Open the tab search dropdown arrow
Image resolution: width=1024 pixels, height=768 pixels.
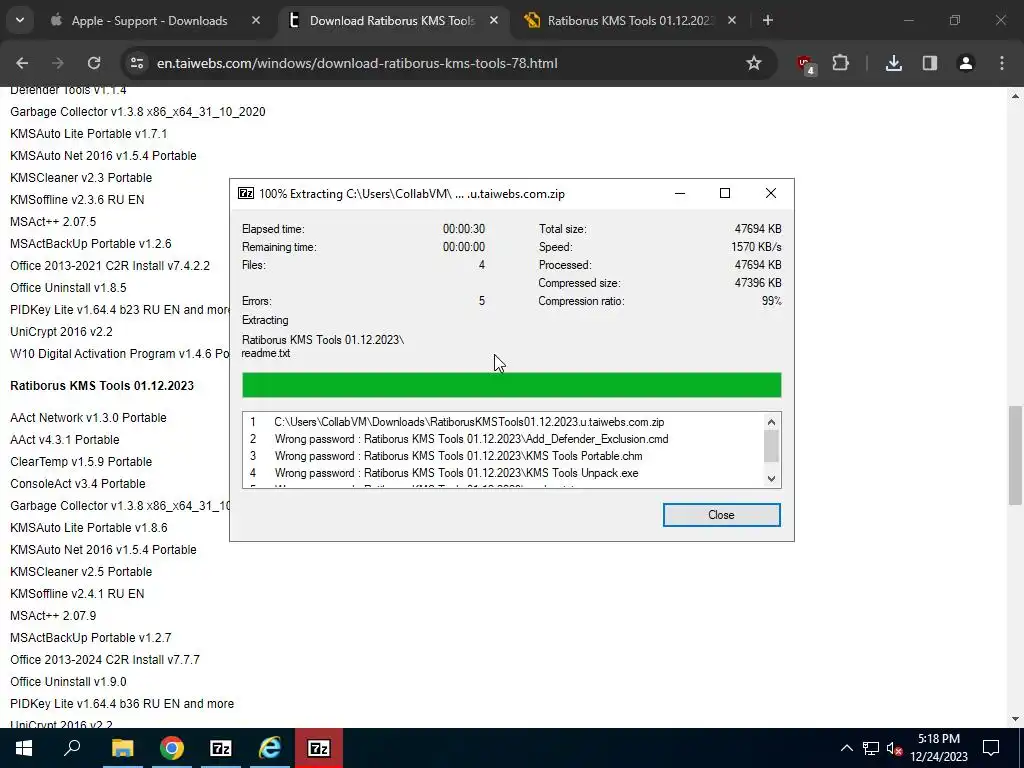tap(20, 20)
